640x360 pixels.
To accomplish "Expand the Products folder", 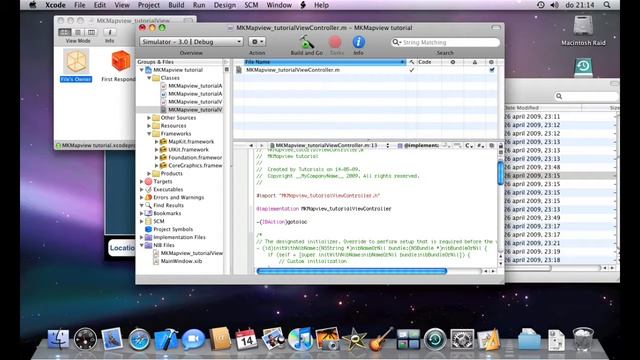I will pyautogui.click(x=149, y=173).
